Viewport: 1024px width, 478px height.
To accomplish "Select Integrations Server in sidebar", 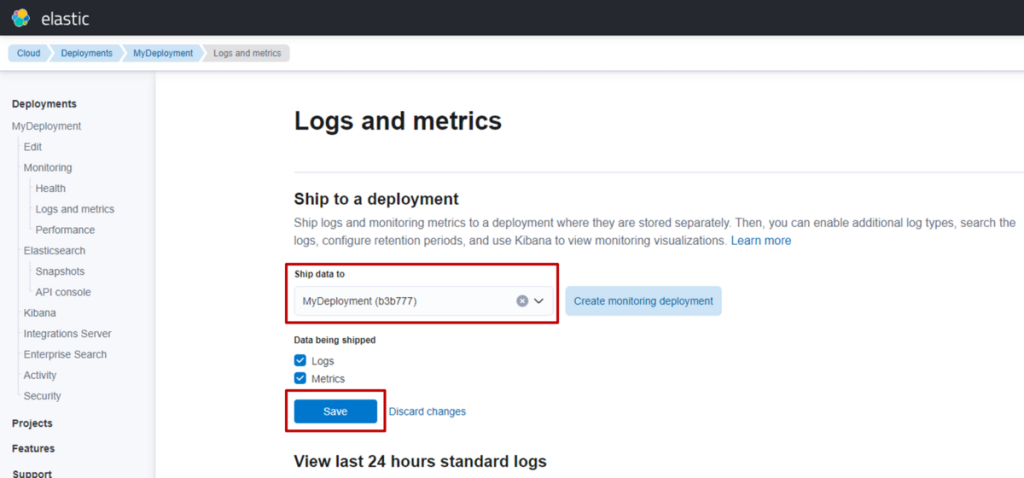I will point(67,334).
